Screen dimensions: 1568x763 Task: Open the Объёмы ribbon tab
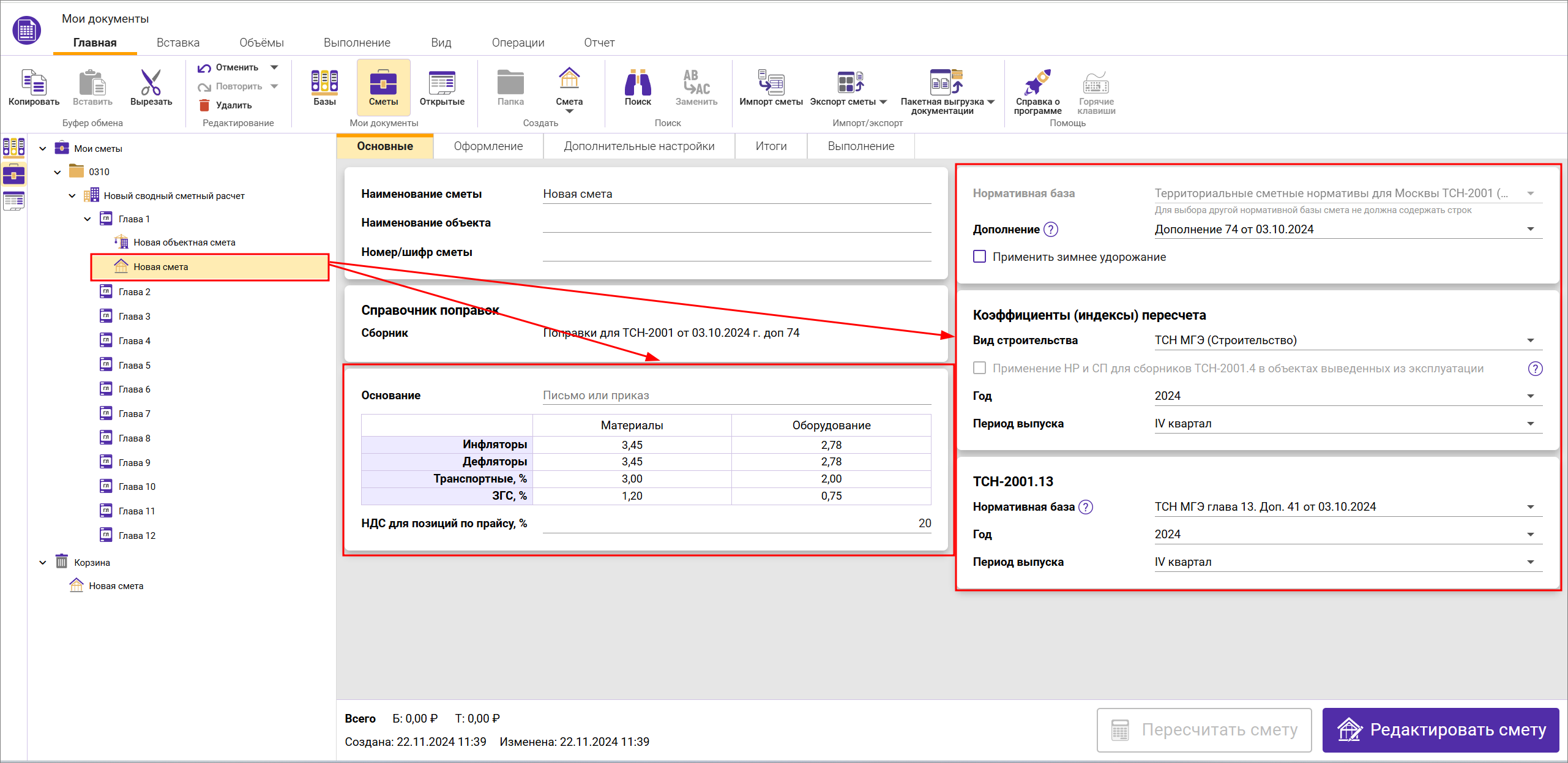(x=261, y=43)
